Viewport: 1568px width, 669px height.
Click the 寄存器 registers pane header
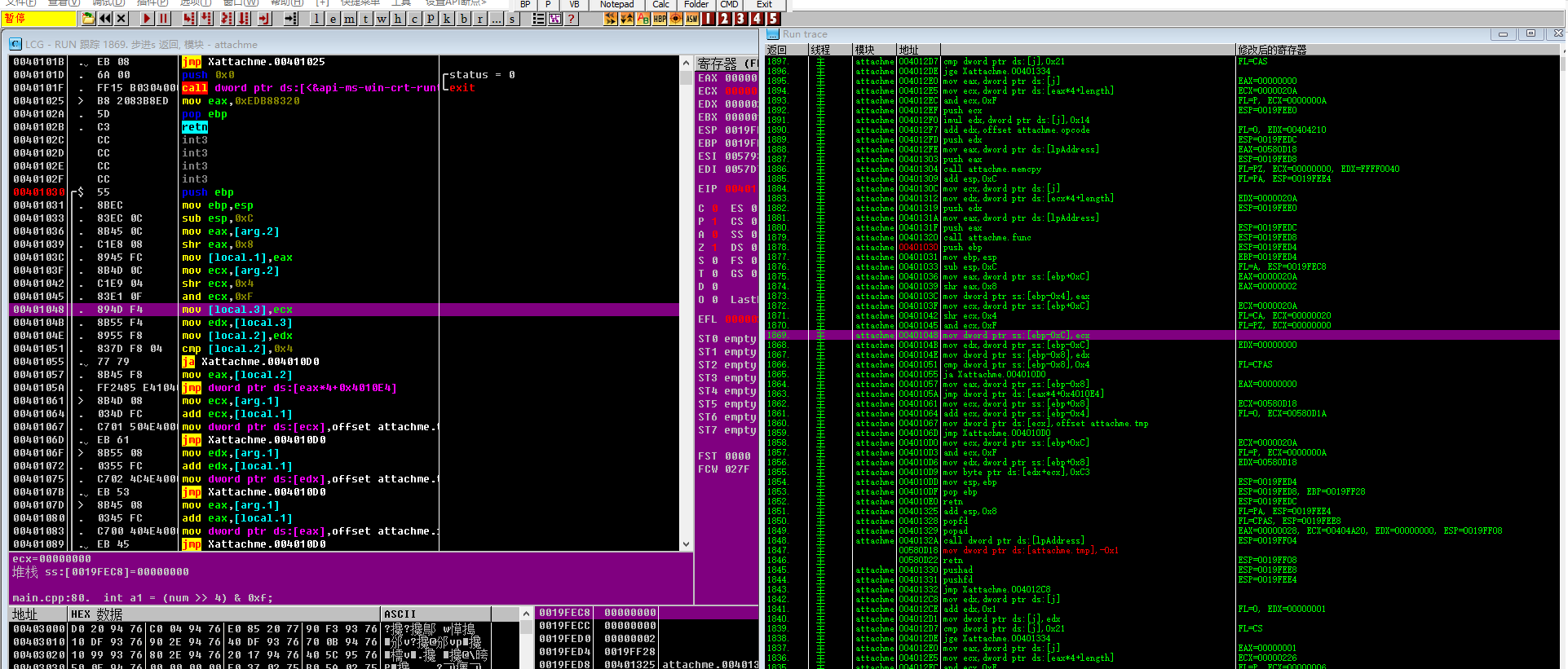(727, 63)
